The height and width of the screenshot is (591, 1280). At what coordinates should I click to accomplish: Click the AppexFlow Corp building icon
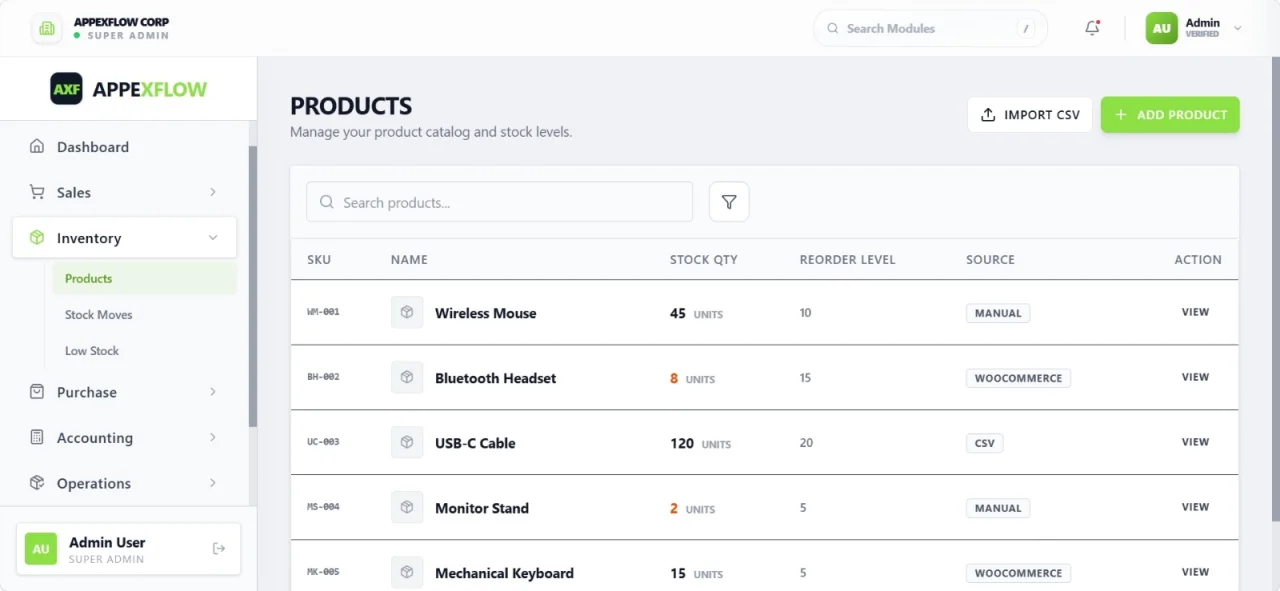click(46, 28)
